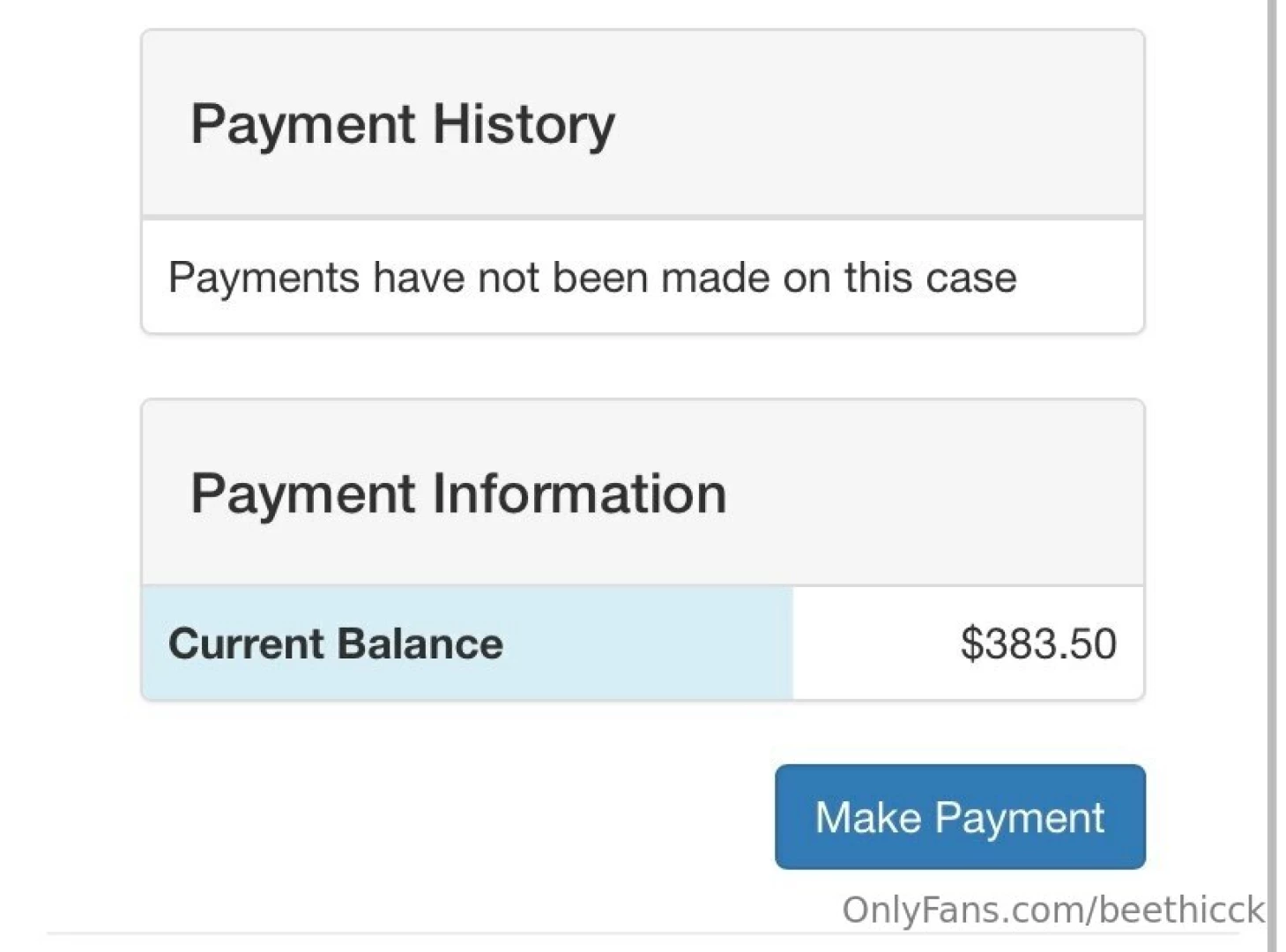The image size is (1286, 952).
Task: Select the Payment Information panel heading
Action: pyautogui.click(x=458, y=494)
